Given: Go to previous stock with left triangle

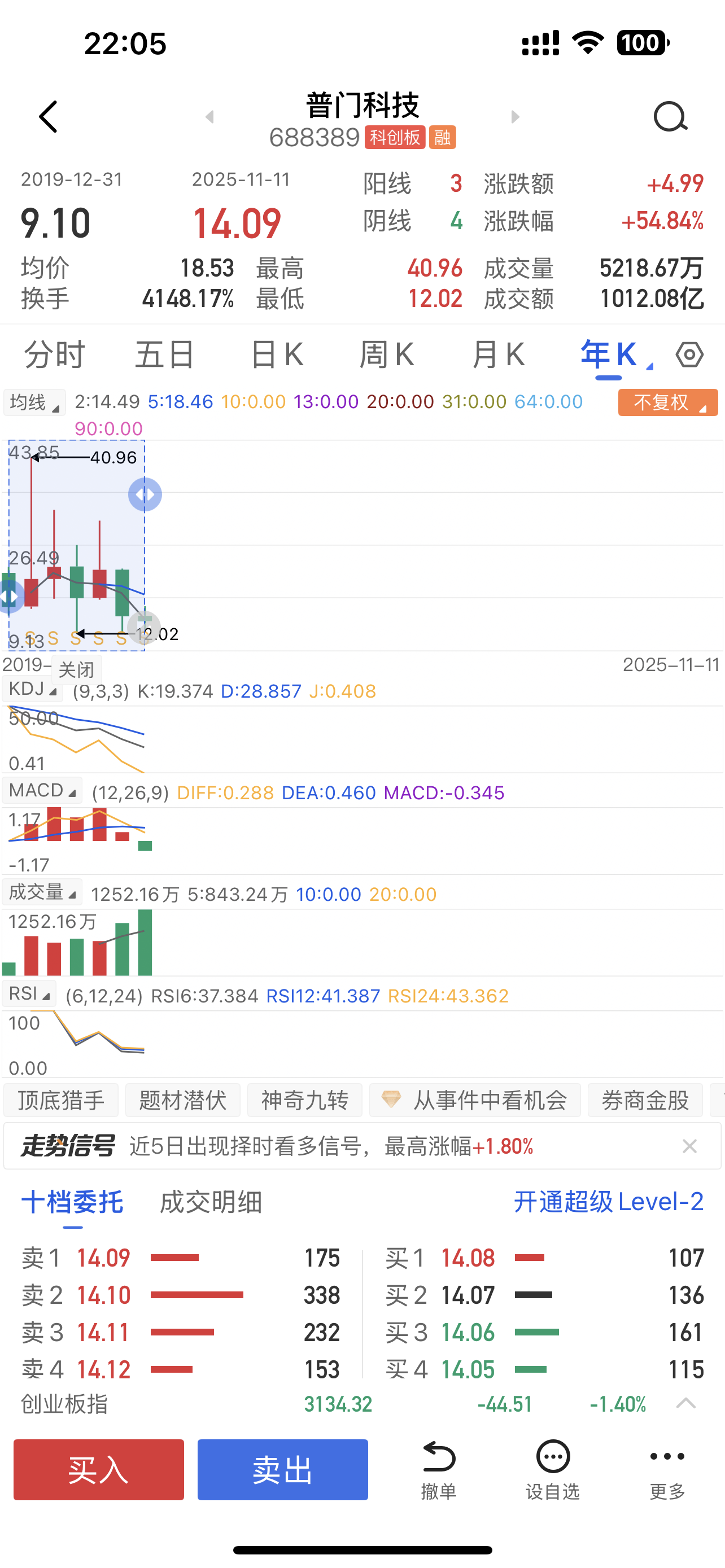Looking at the screenshot, I should pos(210,116).
